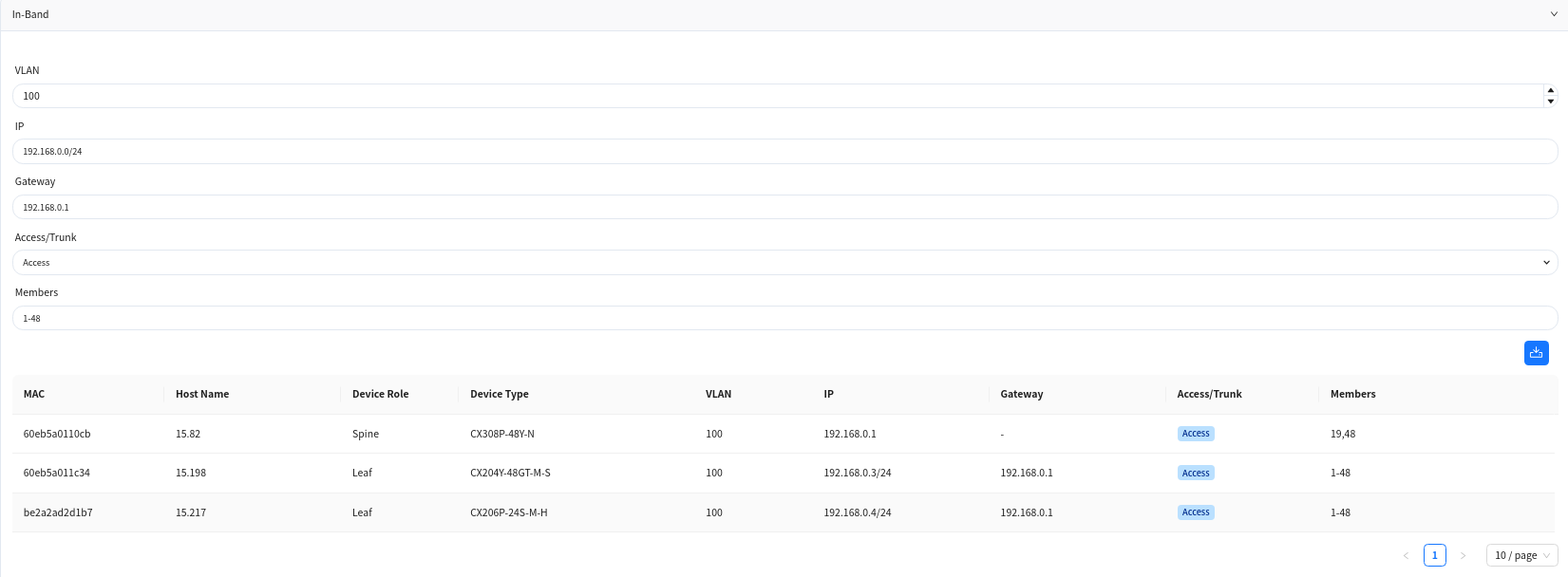Select page 1 in pagination
This screenshot has height=577, width=1568.
click(x=1434, y=555)
